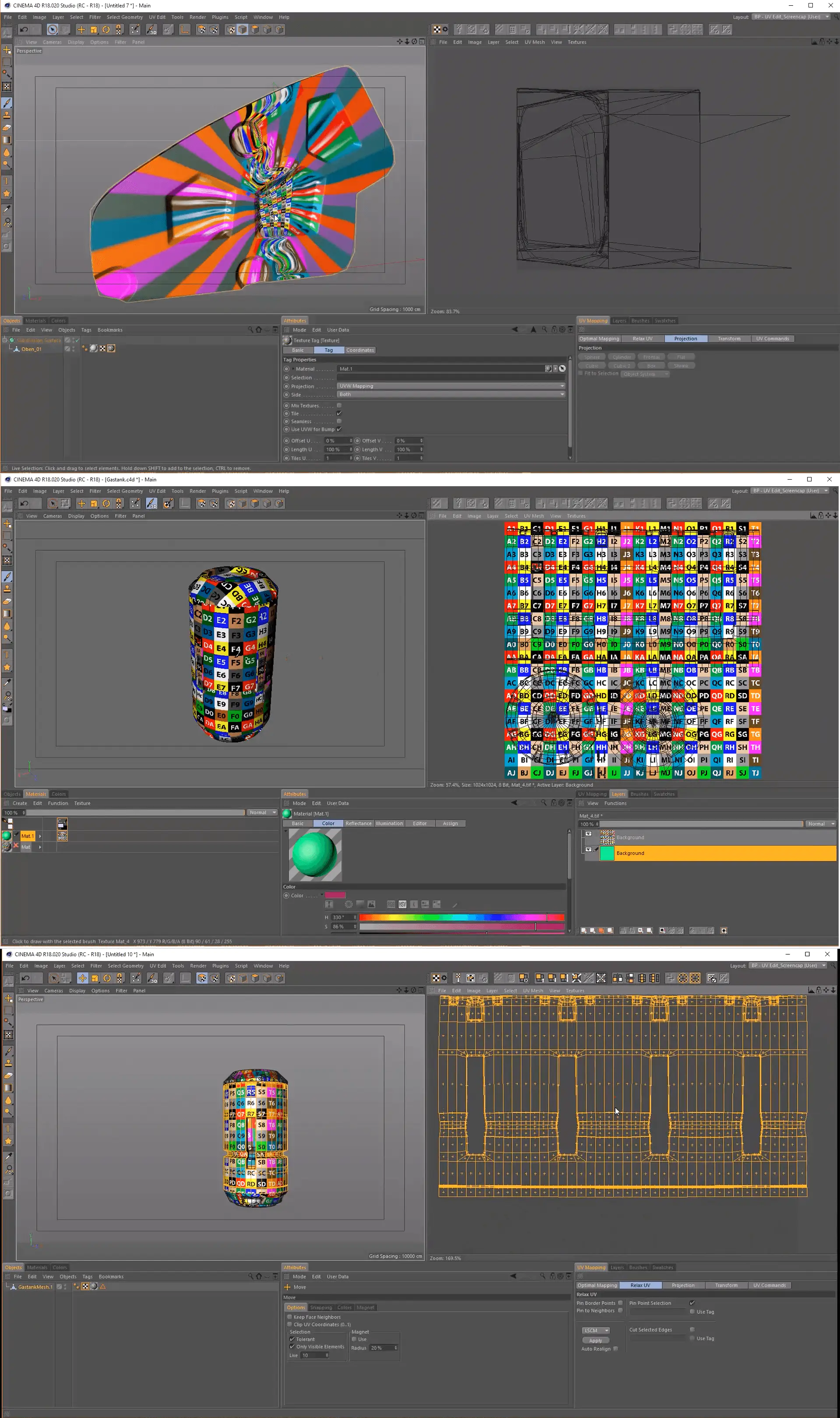Click Apply button in Relax UV panel
840x1418 pixels.
click(x=596, y=1340)
